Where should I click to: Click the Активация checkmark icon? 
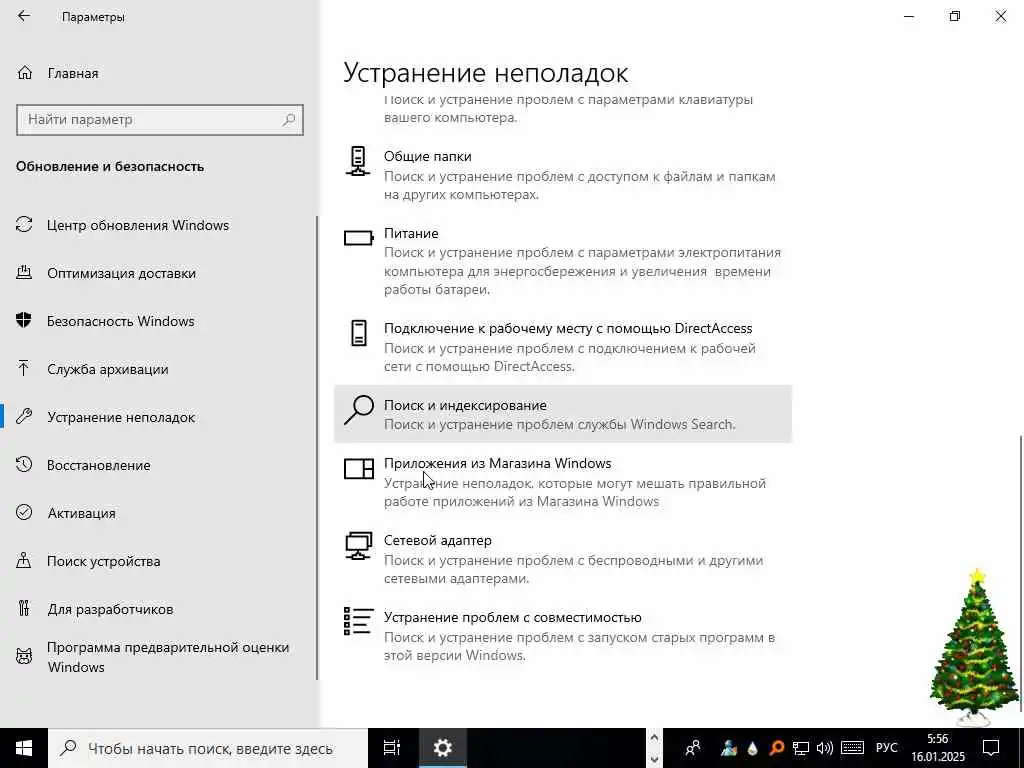24,513
